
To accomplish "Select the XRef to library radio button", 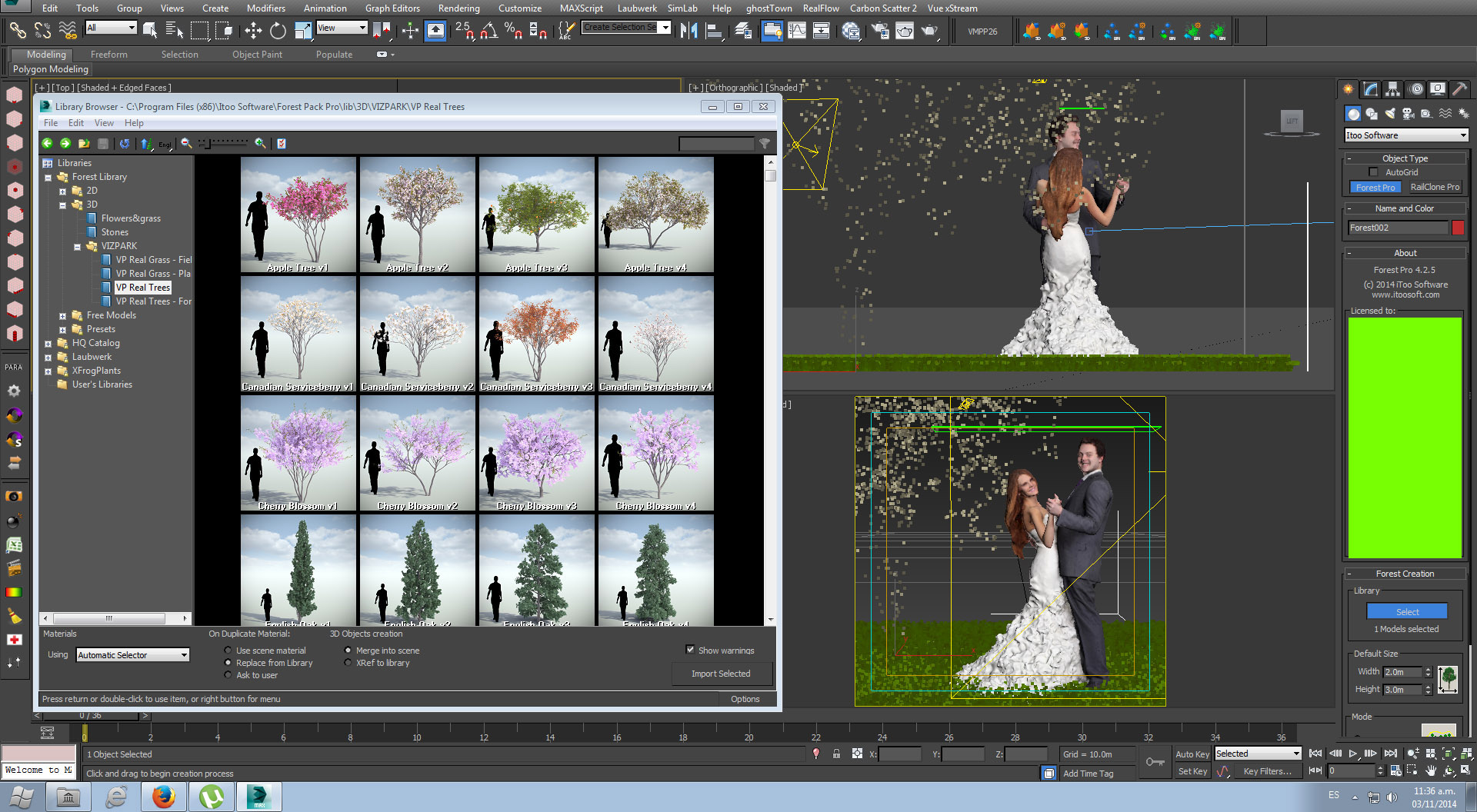I will [x=348, y=663].
